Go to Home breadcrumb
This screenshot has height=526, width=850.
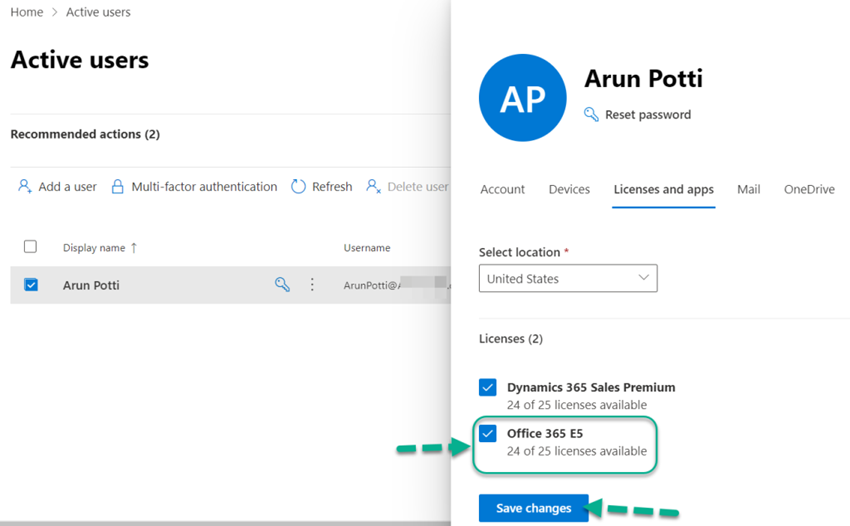(27, 12)
